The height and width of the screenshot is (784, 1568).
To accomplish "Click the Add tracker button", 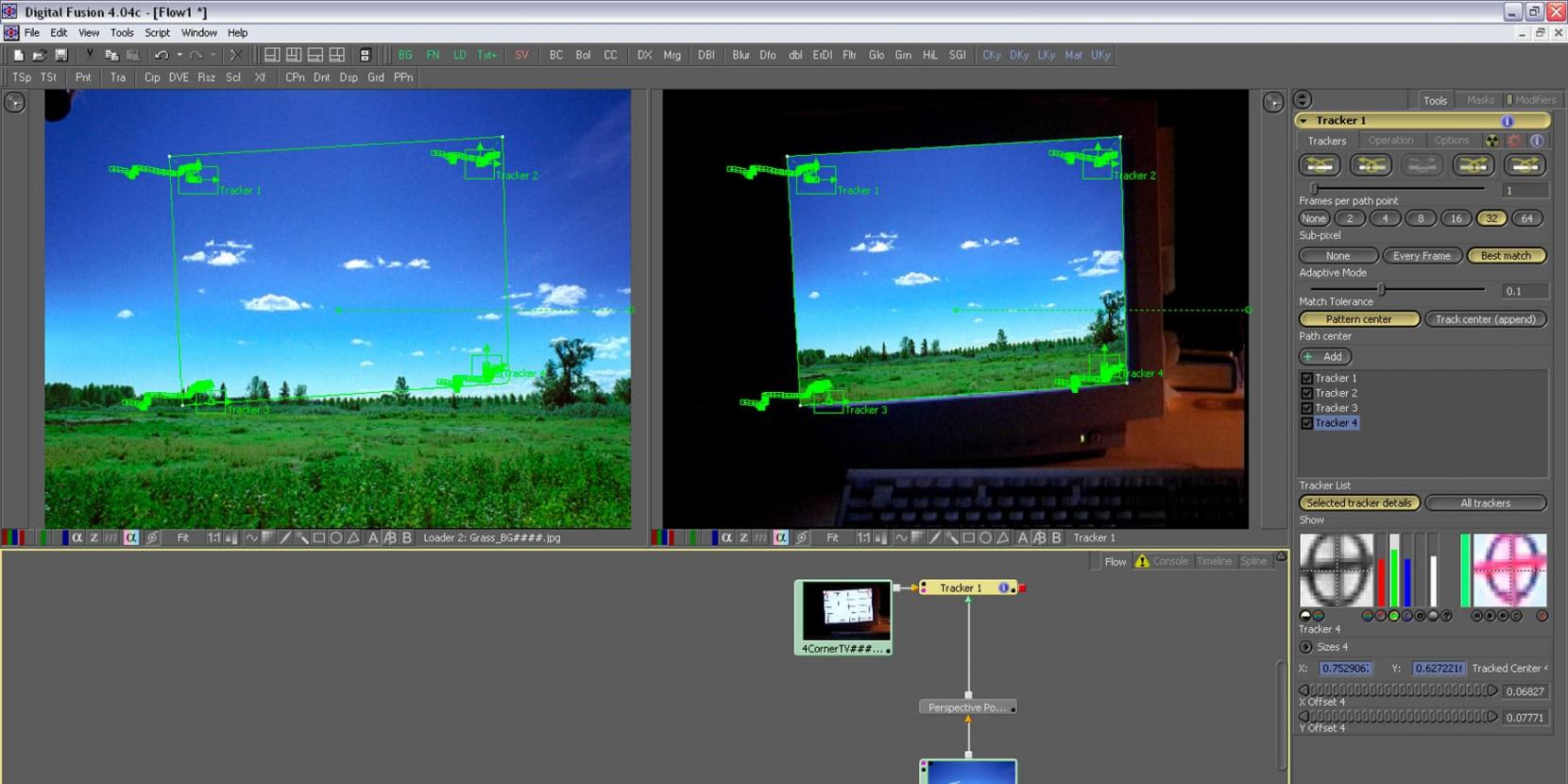I will click(x=1325, y=357).
